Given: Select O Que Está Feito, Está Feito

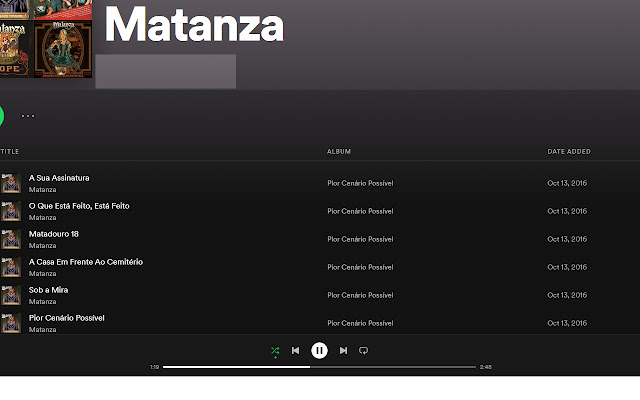Looking at the screenshot, I should (79, 206).
